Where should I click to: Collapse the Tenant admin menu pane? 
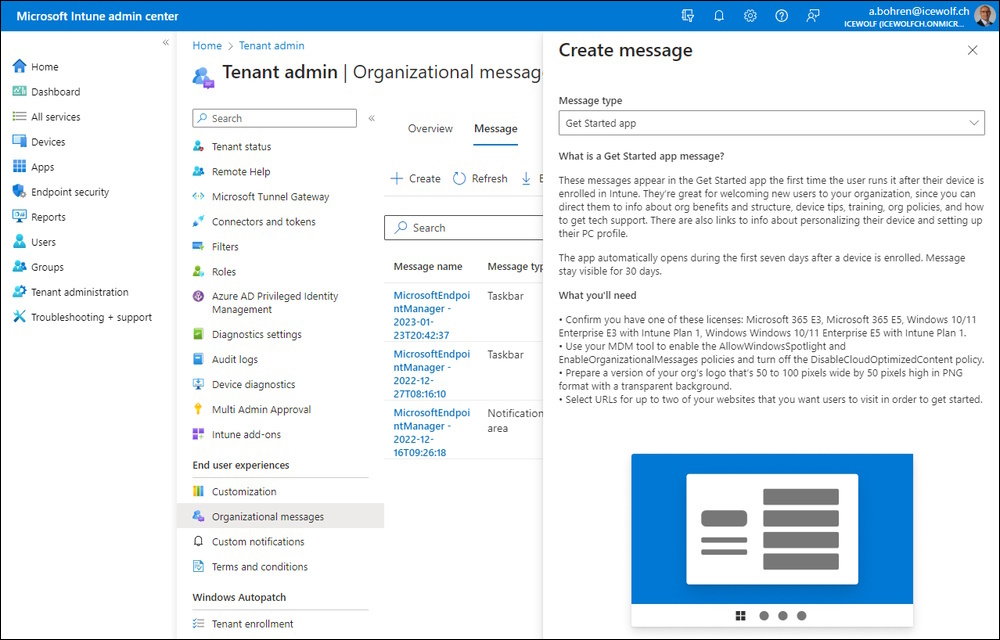(371, 118)
